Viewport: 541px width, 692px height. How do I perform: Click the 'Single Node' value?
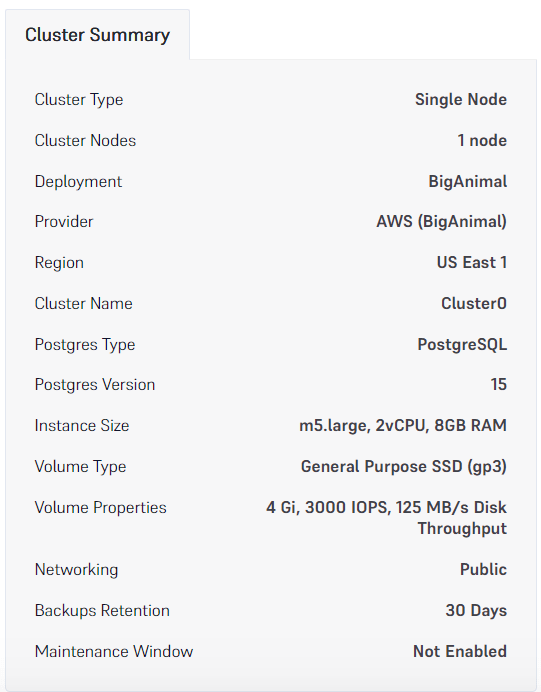(461, 99)
